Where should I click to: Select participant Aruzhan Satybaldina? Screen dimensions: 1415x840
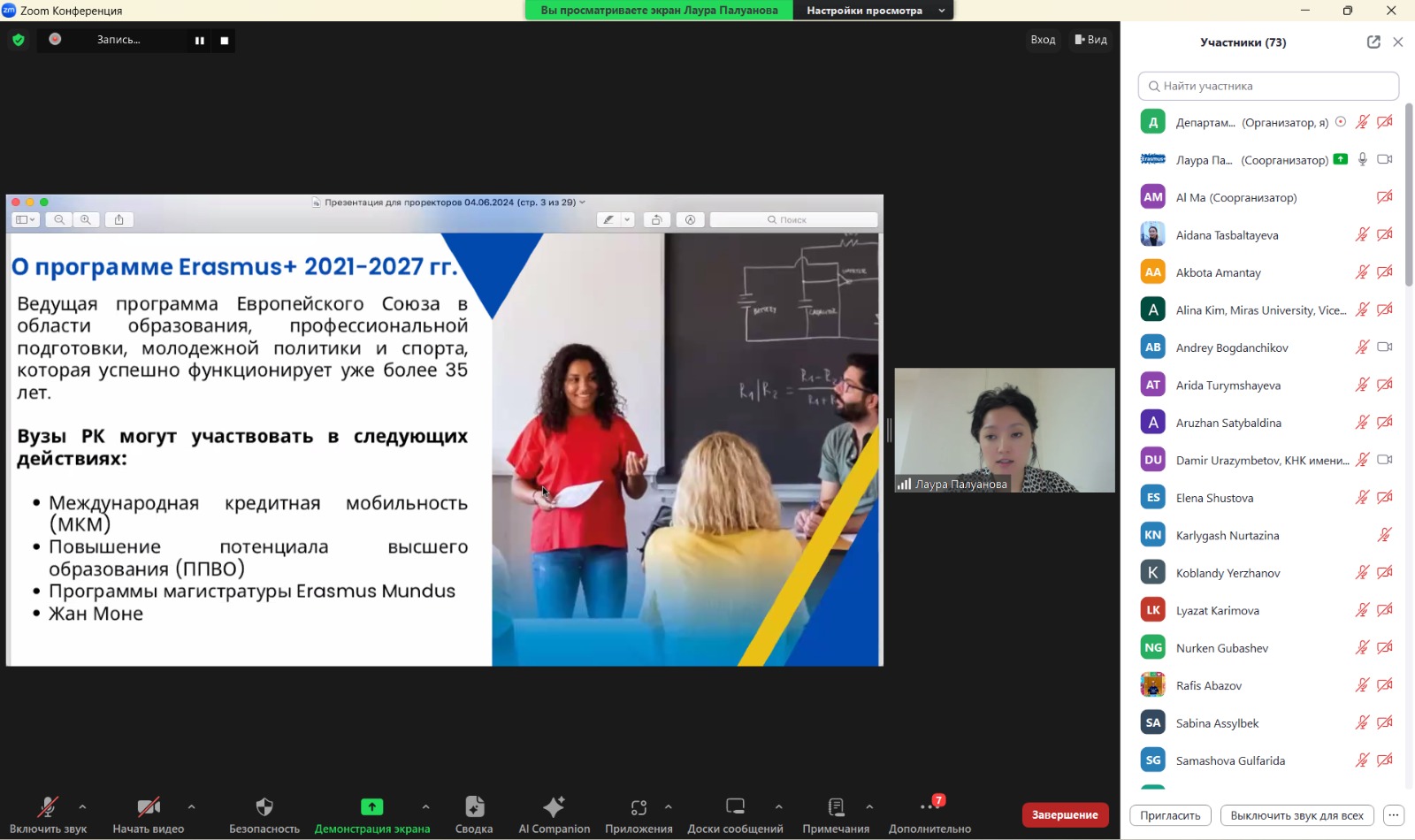[1266, 423]
